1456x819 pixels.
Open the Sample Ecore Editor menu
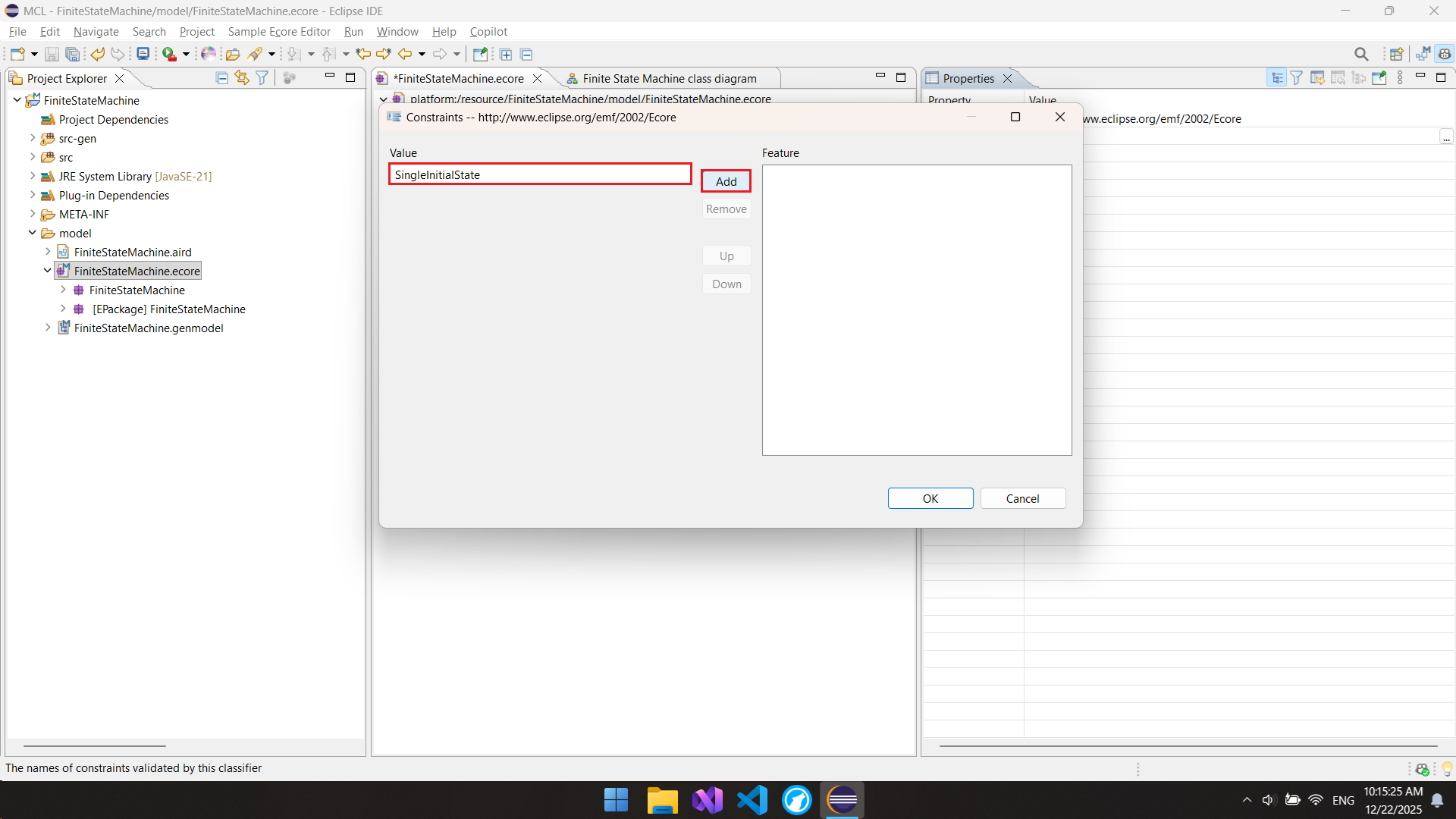[279, 32]
